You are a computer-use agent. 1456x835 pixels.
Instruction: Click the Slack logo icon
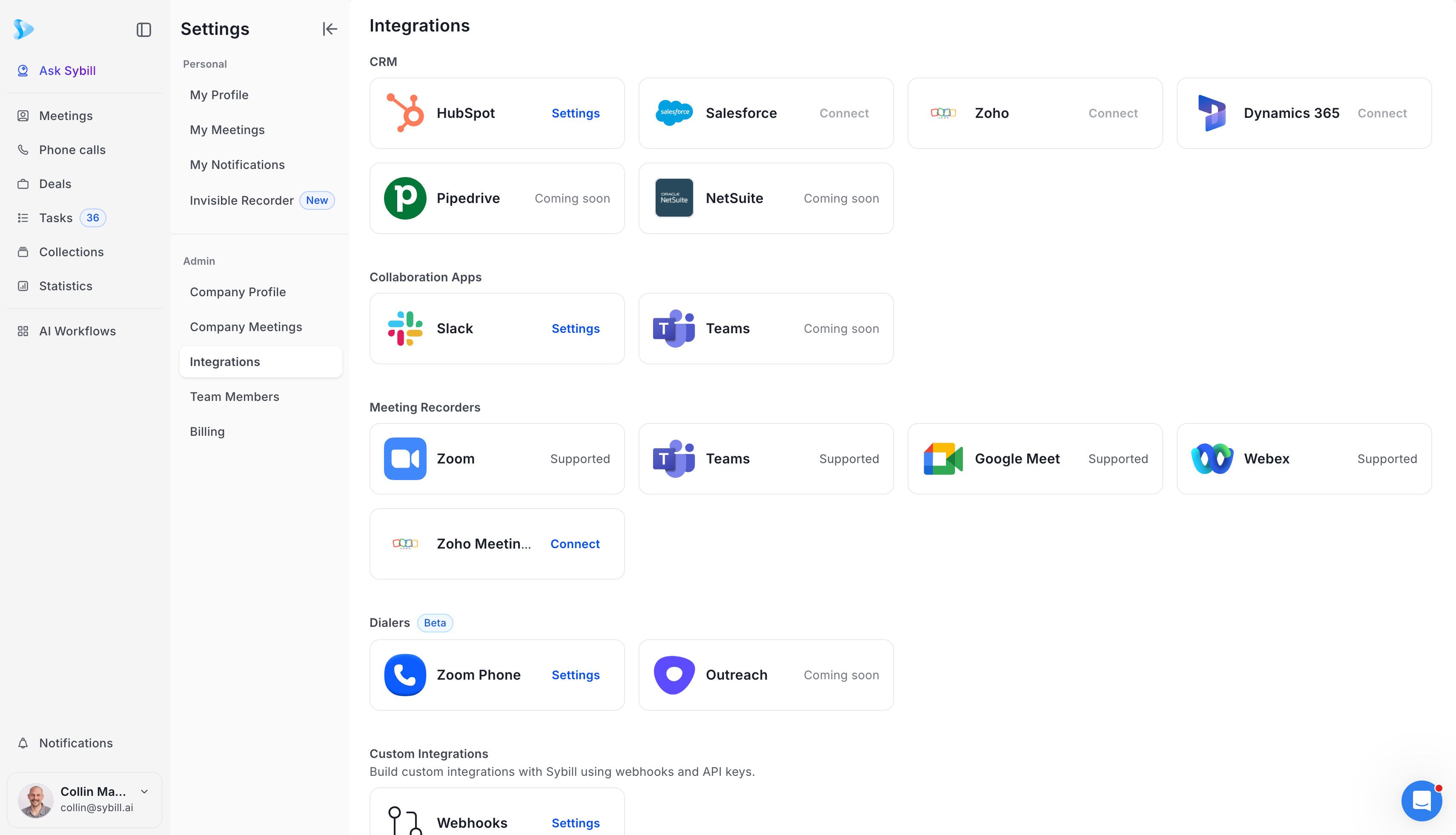[405, 329]
